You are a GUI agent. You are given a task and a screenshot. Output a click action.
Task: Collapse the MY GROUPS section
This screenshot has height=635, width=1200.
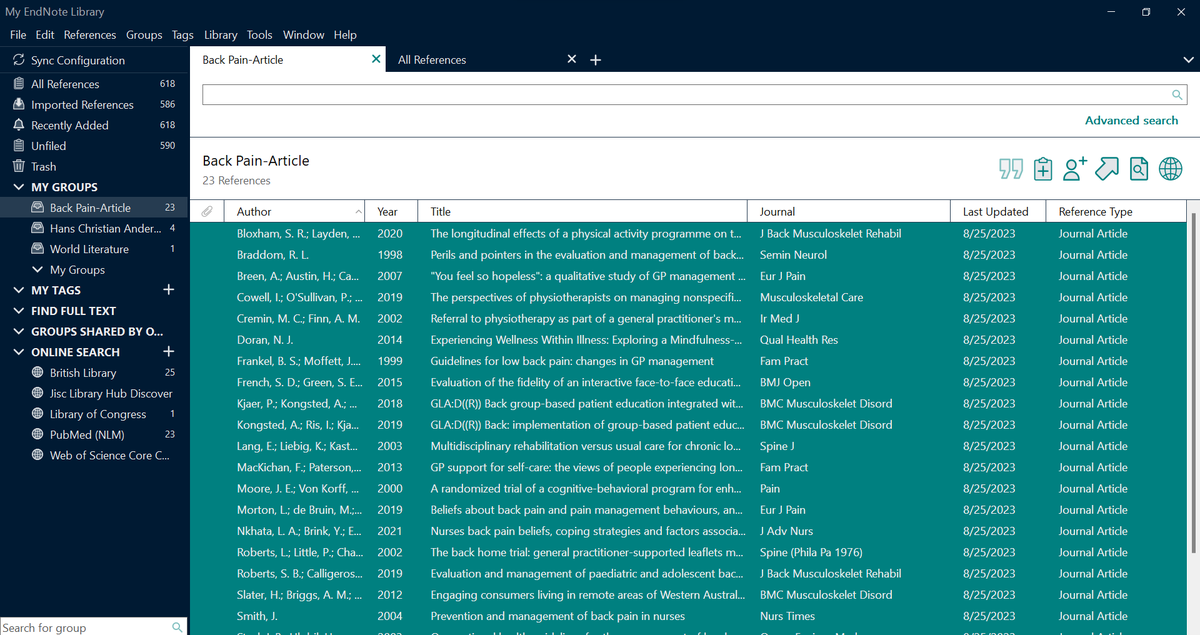pos(19,187)
